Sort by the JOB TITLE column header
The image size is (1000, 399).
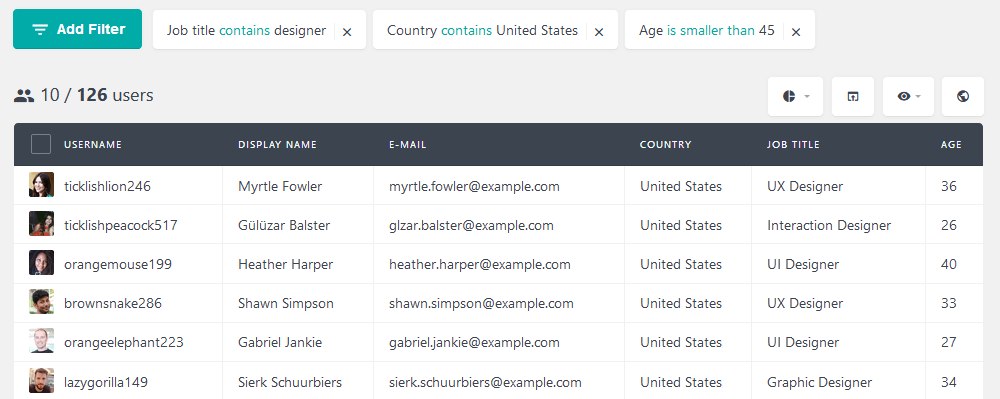click(x=793, y=145)
